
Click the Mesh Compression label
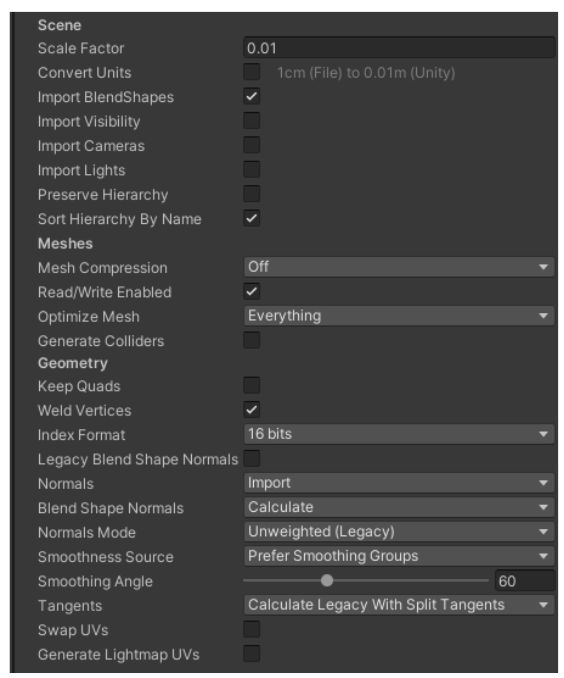[103, 268]
